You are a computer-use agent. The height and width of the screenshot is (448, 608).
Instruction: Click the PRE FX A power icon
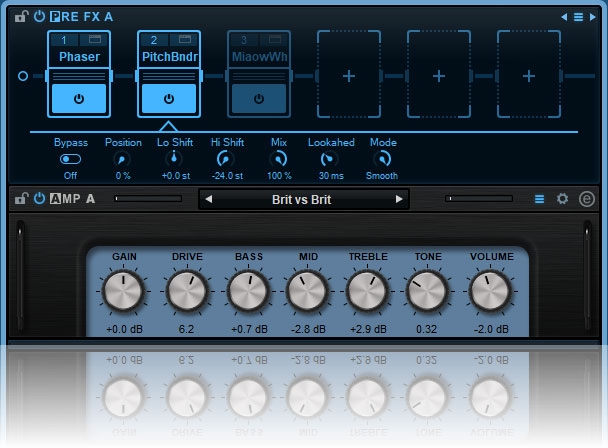pyautogui.click(x=39, y=16)
